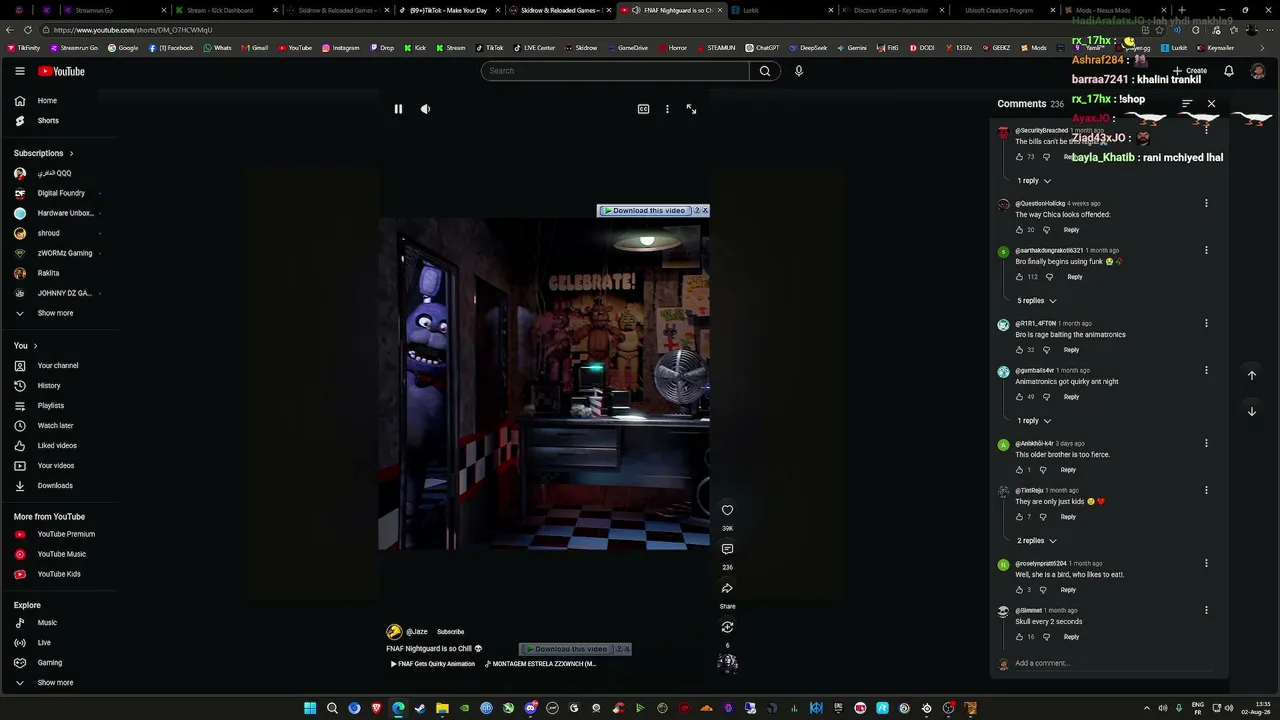Open the Short's sound thumbnail
This screenshot has height=720, width=1280.
point(727,662)
